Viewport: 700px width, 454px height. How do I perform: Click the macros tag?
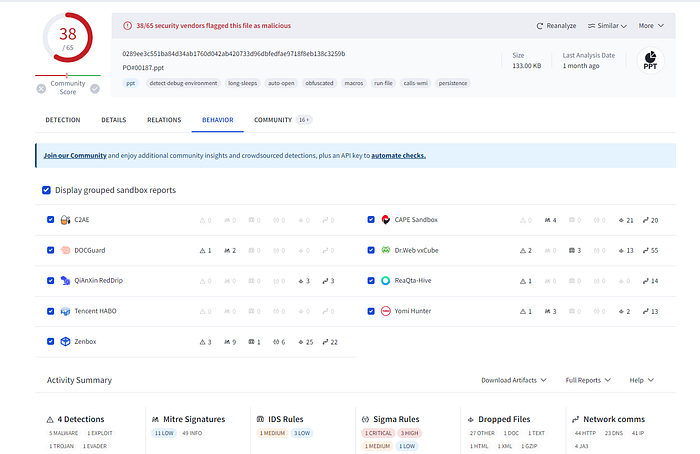tap(354, 83)
